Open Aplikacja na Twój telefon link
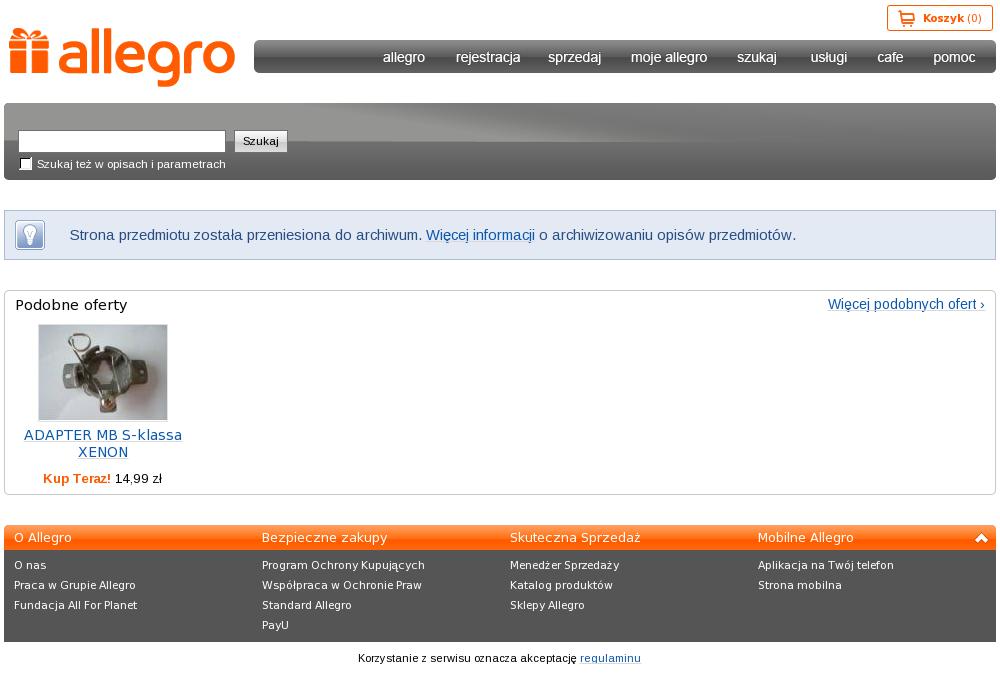Screen dimensions: 1000x678 point(825,565)
